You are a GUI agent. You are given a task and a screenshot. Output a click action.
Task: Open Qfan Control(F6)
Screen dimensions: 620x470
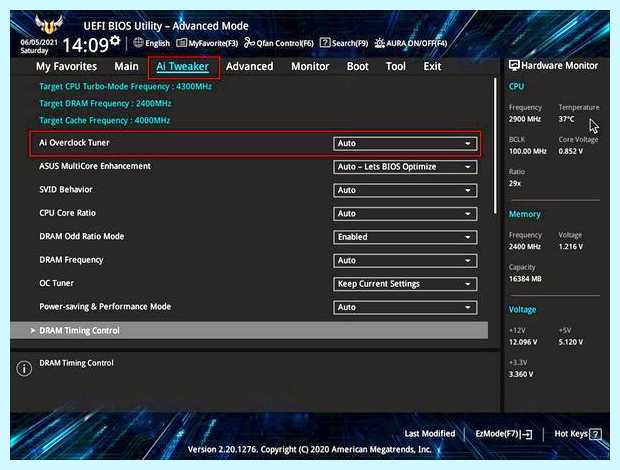click(x=279, y=43)
